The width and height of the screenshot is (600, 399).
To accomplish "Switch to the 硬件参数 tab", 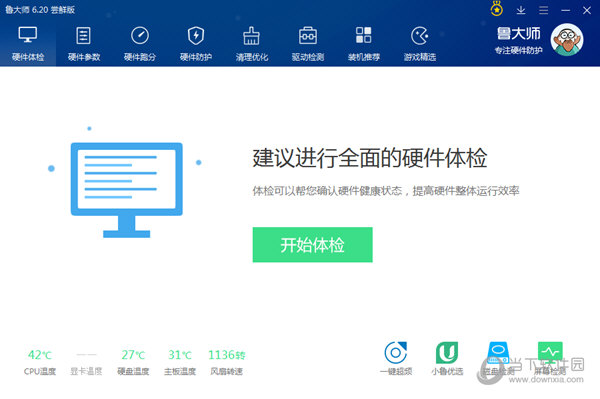I will click(84, 43).
